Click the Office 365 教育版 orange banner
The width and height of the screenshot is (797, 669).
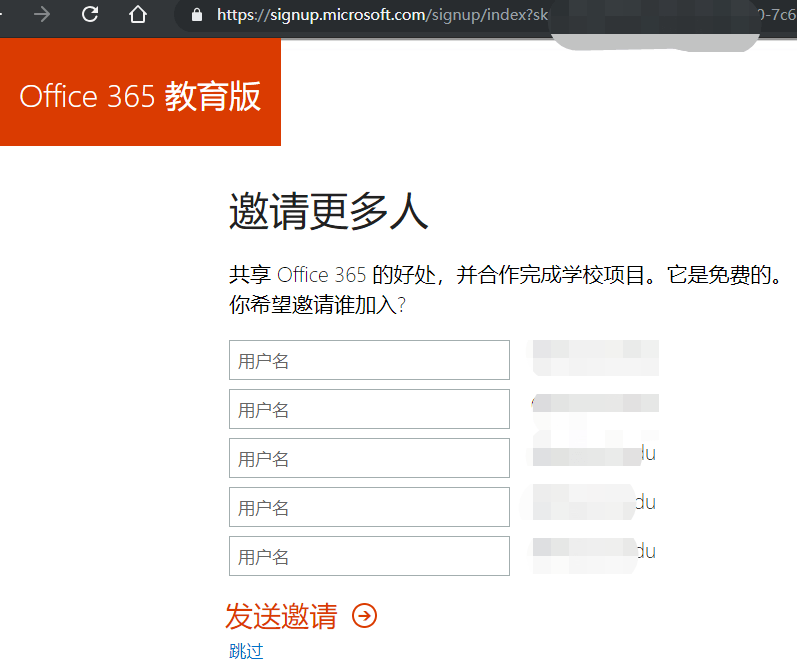[x=140, y=92]
